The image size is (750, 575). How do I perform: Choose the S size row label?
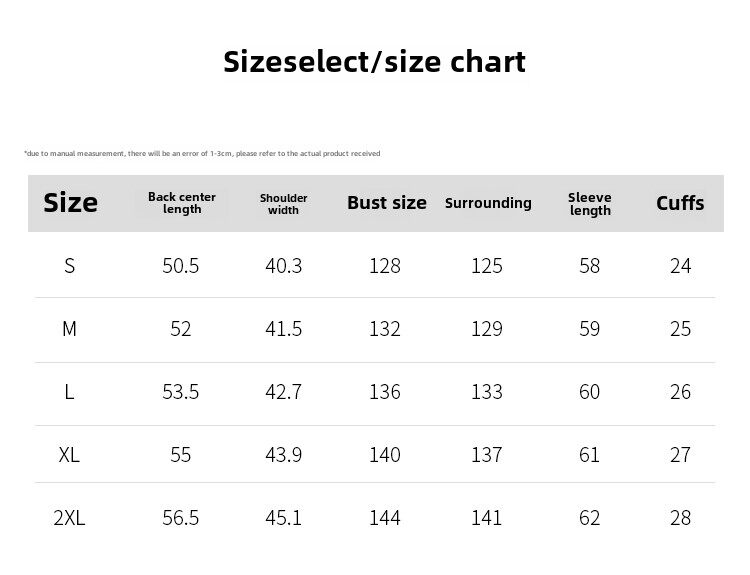(70, 266)
